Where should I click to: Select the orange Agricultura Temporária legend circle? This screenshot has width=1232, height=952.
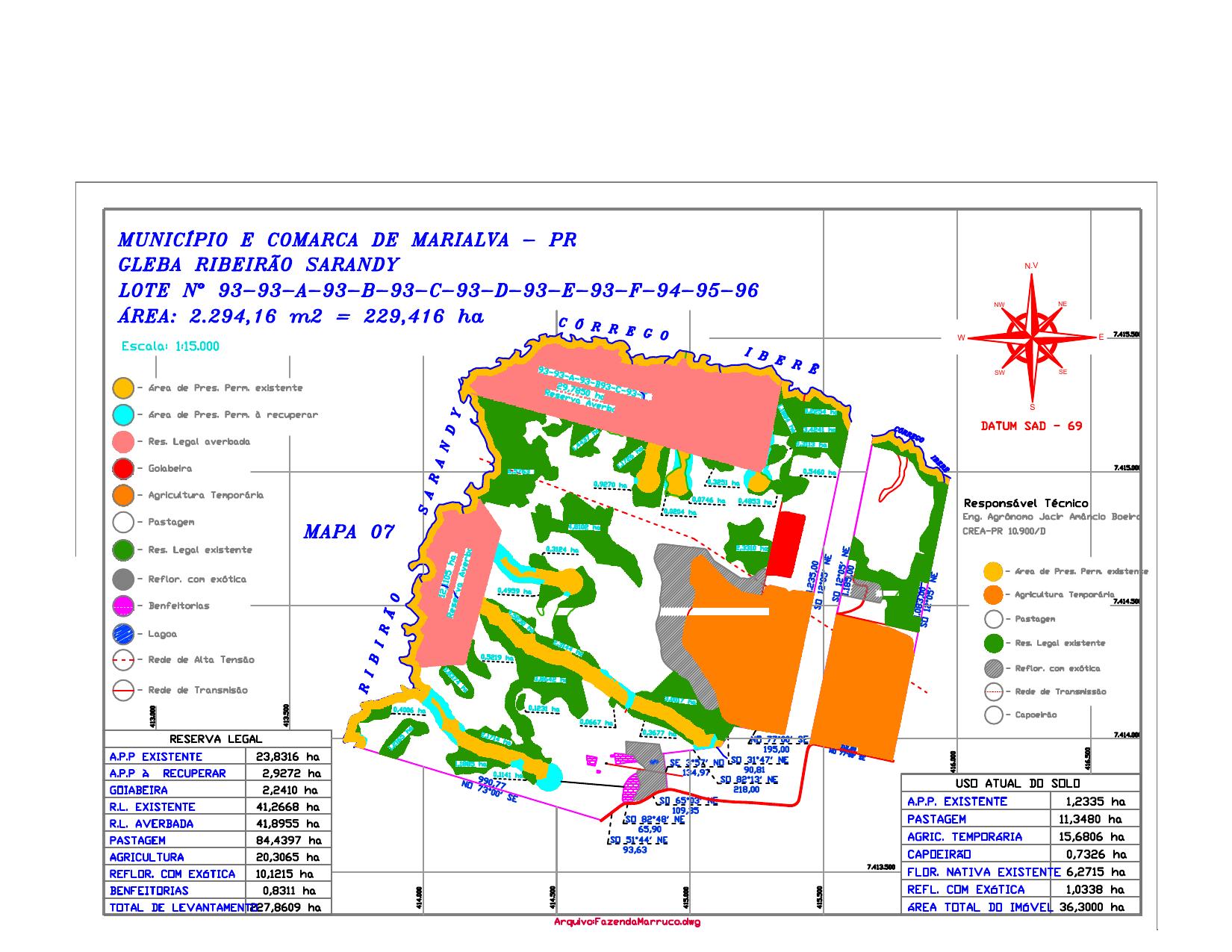point(123,495)
